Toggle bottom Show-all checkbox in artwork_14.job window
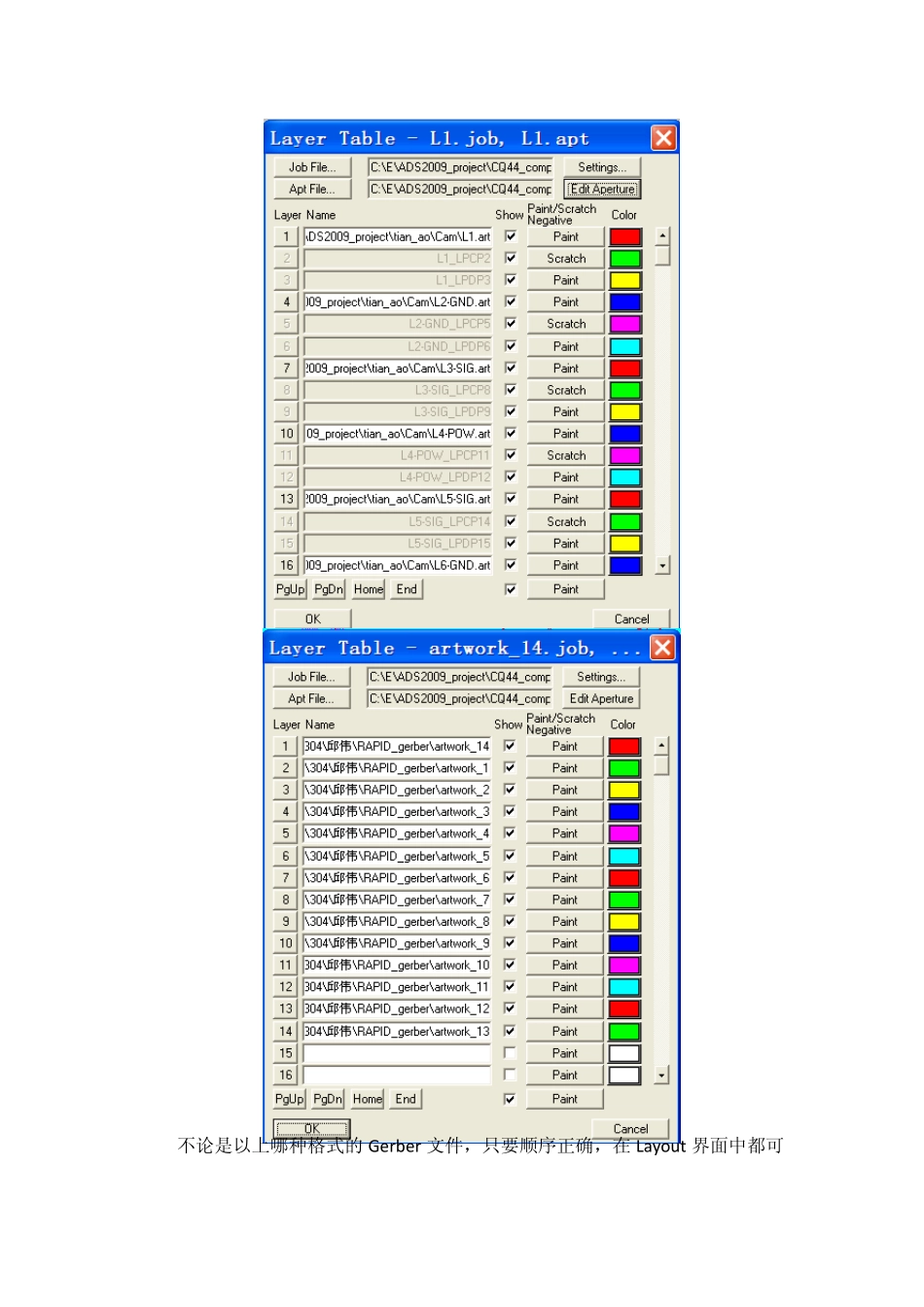 [510, 1099]
